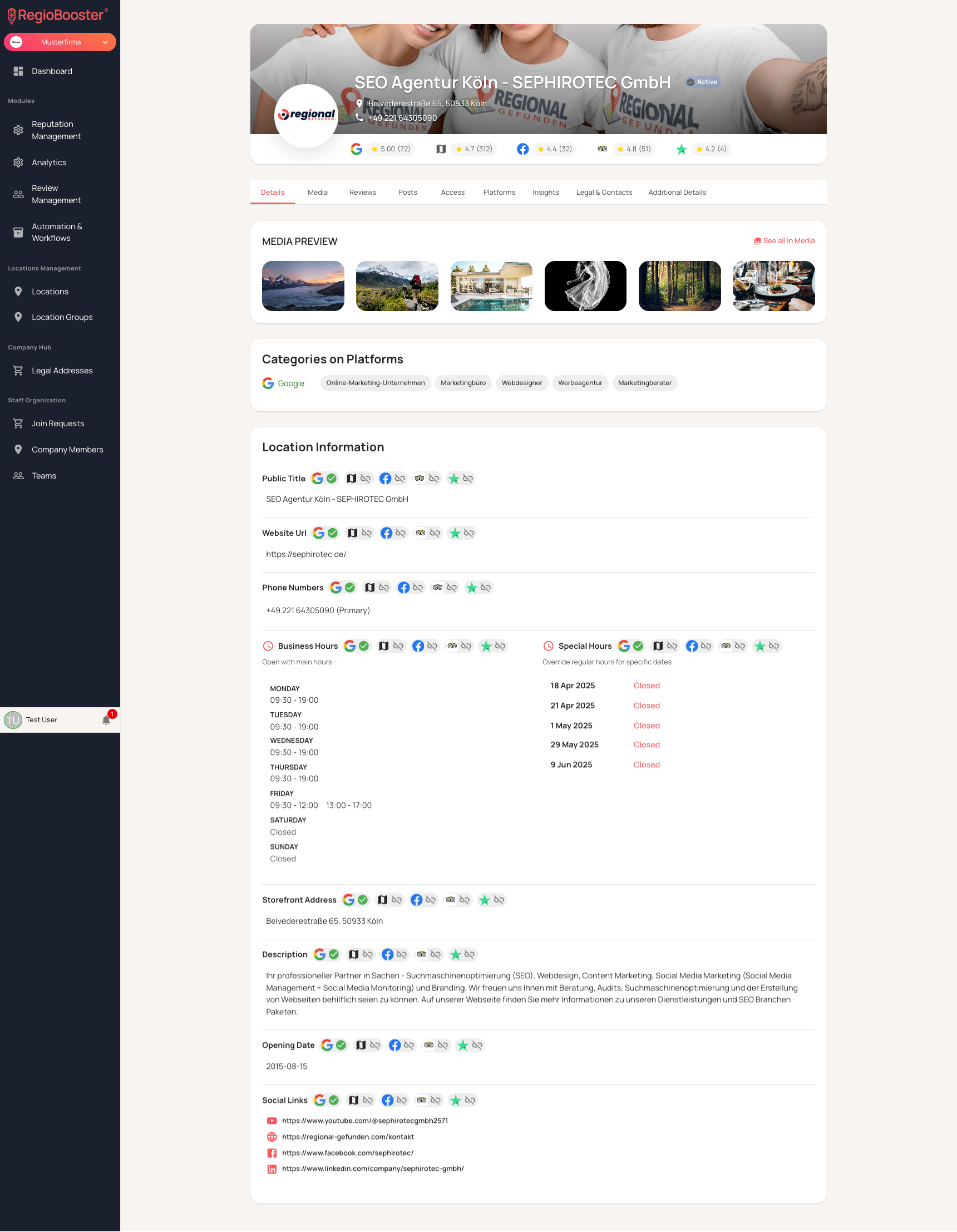
Task: Open the Additional Details tab
Action: point(677,193)
